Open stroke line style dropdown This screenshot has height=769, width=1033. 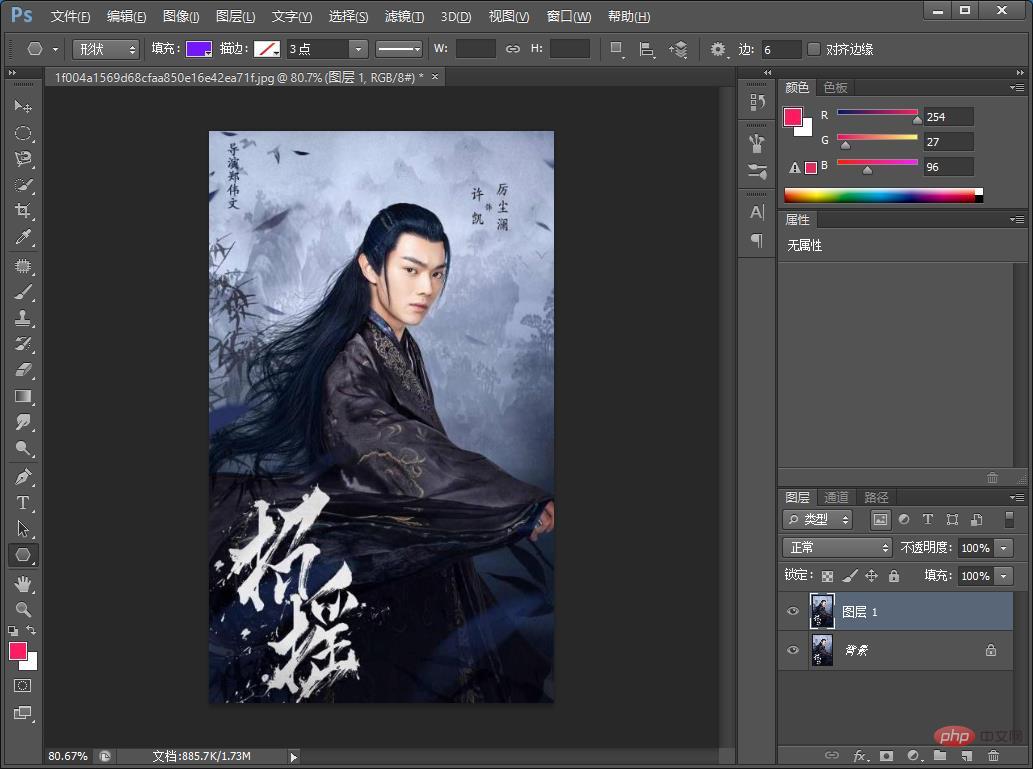tap(399, 49)
